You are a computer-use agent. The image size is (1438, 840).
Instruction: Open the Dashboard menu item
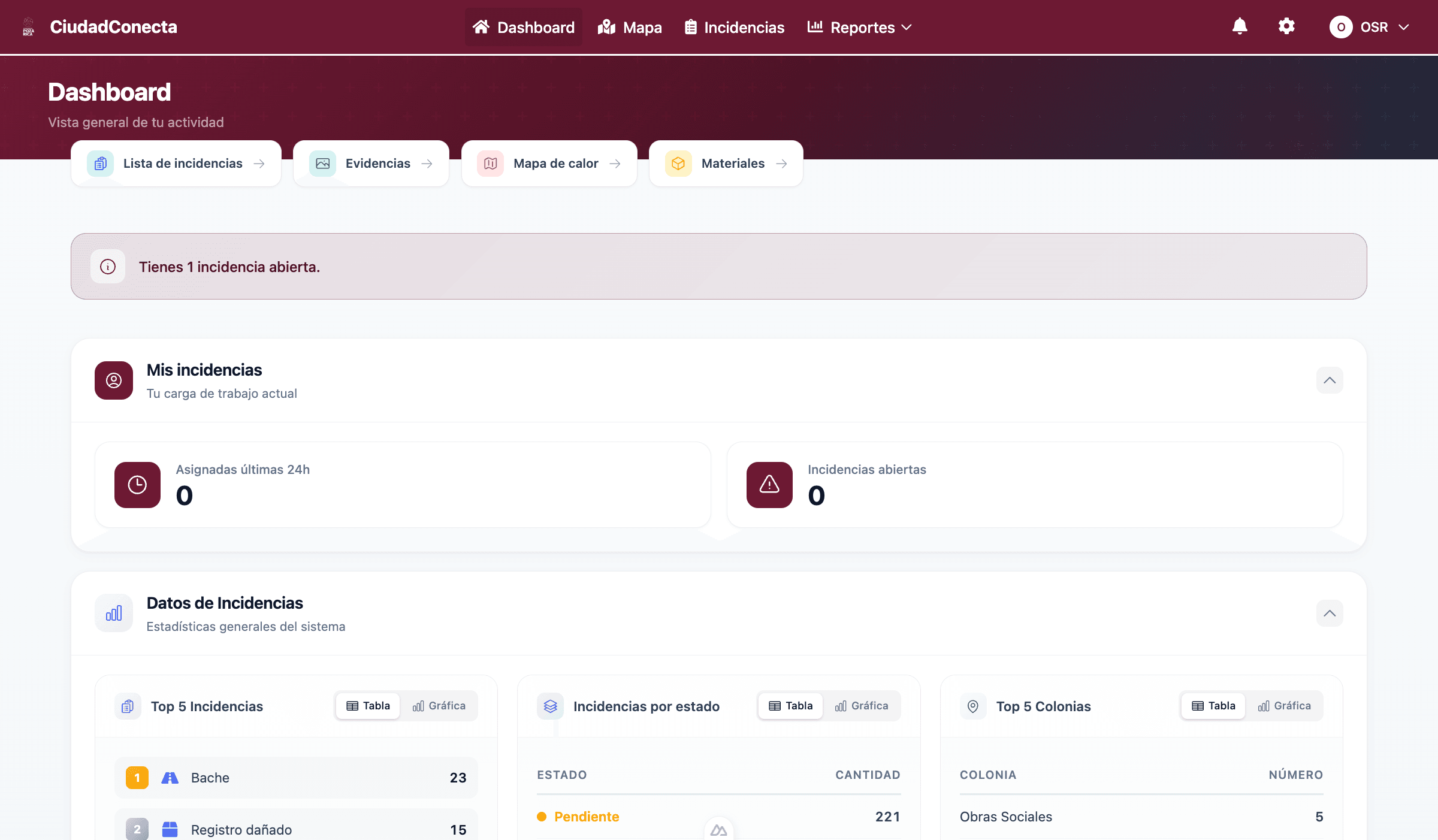pos(522,27)
